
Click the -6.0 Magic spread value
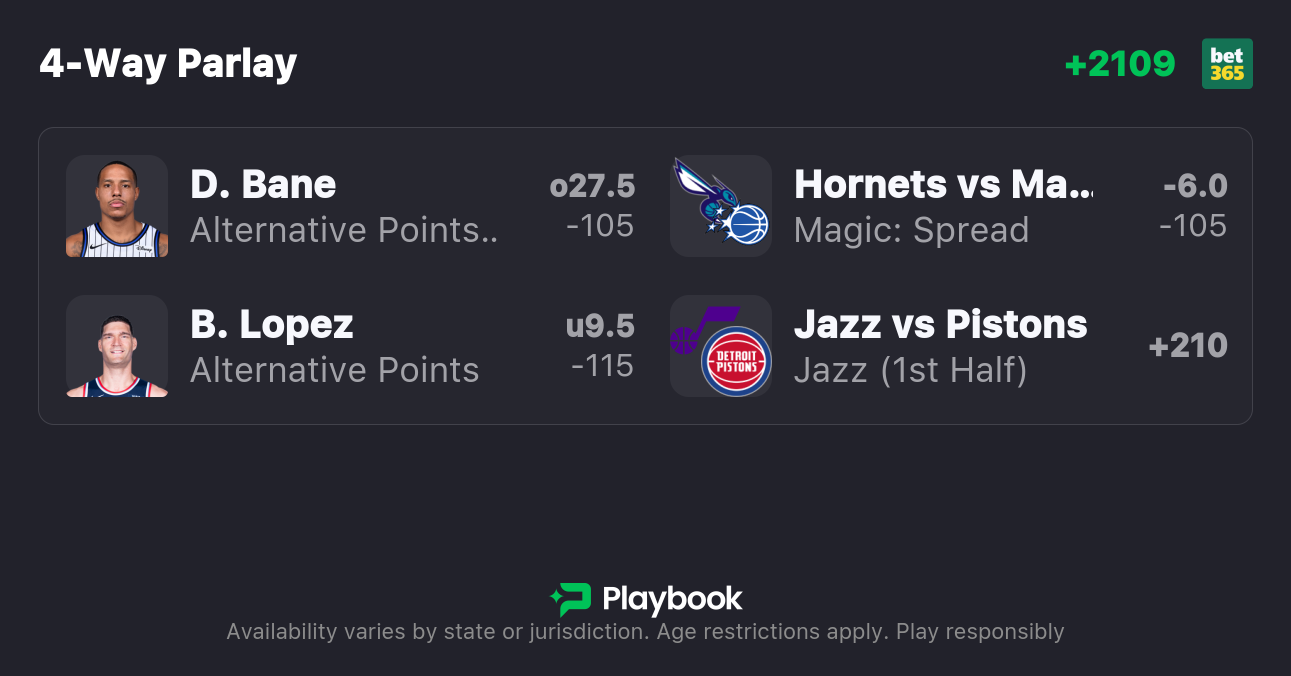(x=1195, y=186)
